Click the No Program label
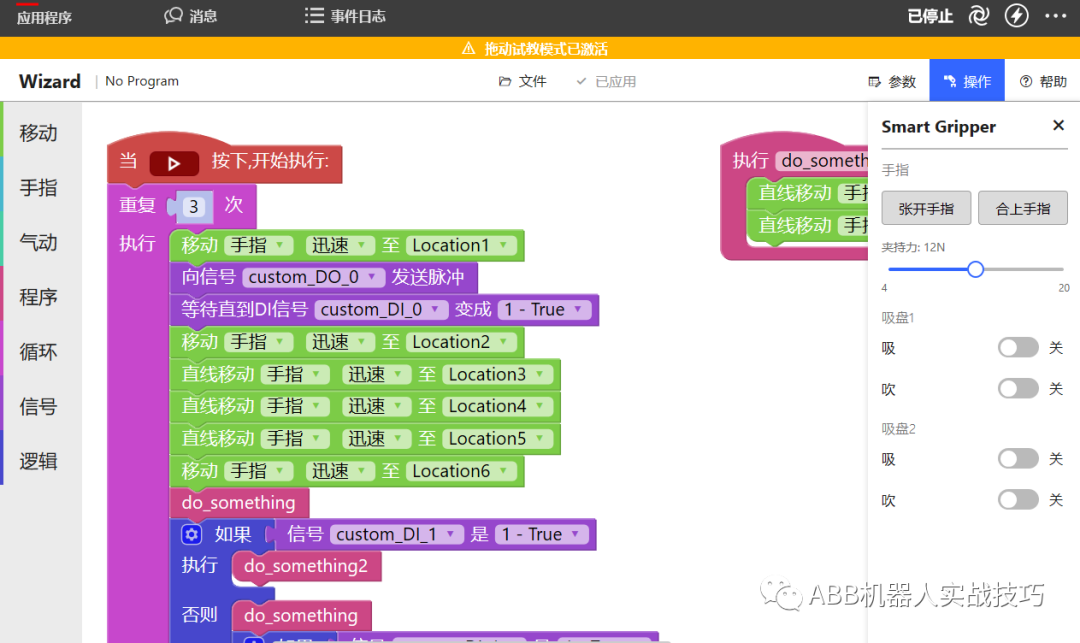 coord(142,81)
